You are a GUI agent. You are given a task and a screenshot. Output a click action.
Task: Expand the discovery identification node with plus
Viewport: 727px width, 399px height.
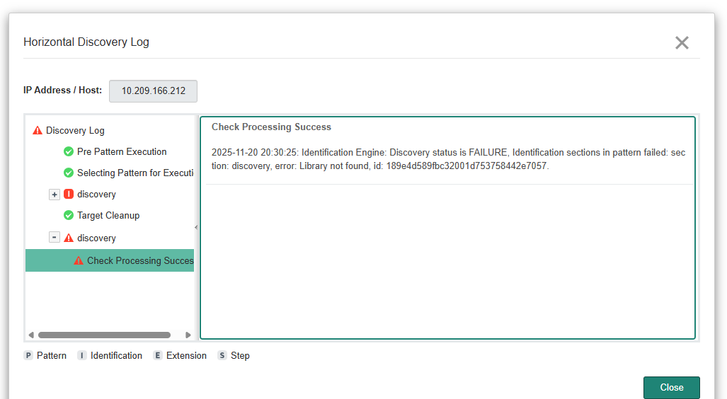tap(54, 194)
